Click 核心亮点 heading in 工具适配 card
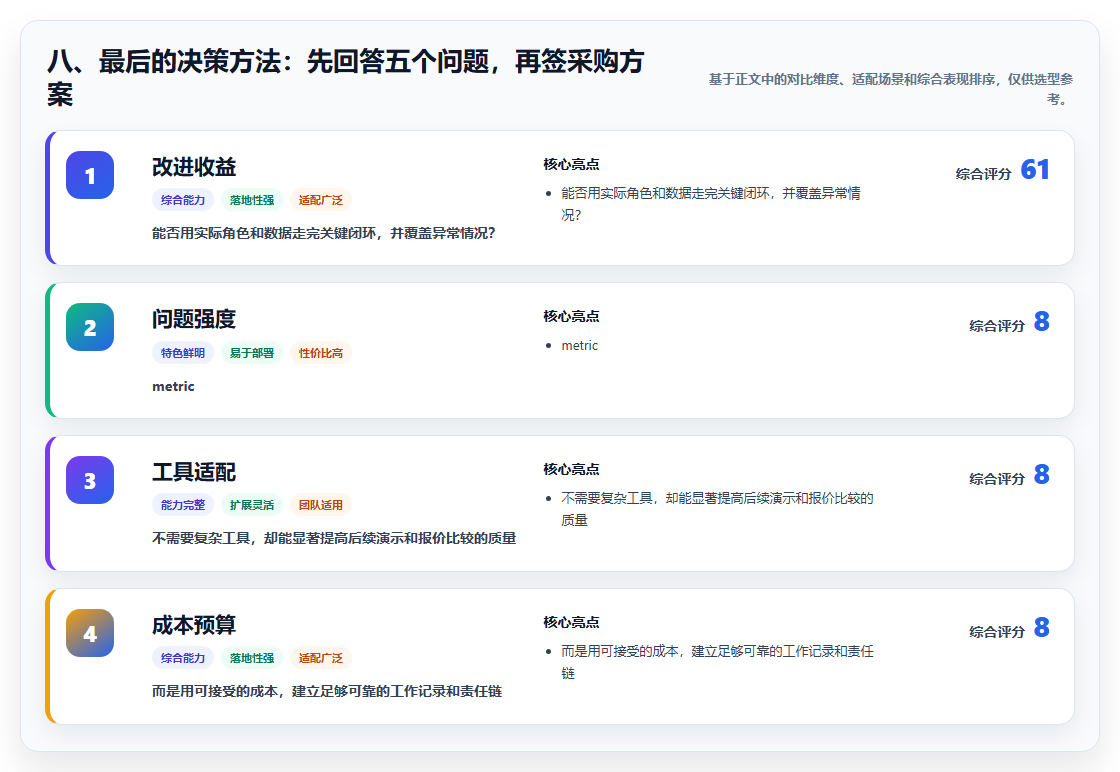The height and width of the screenshot is (772, 1120). coord(571,469)
